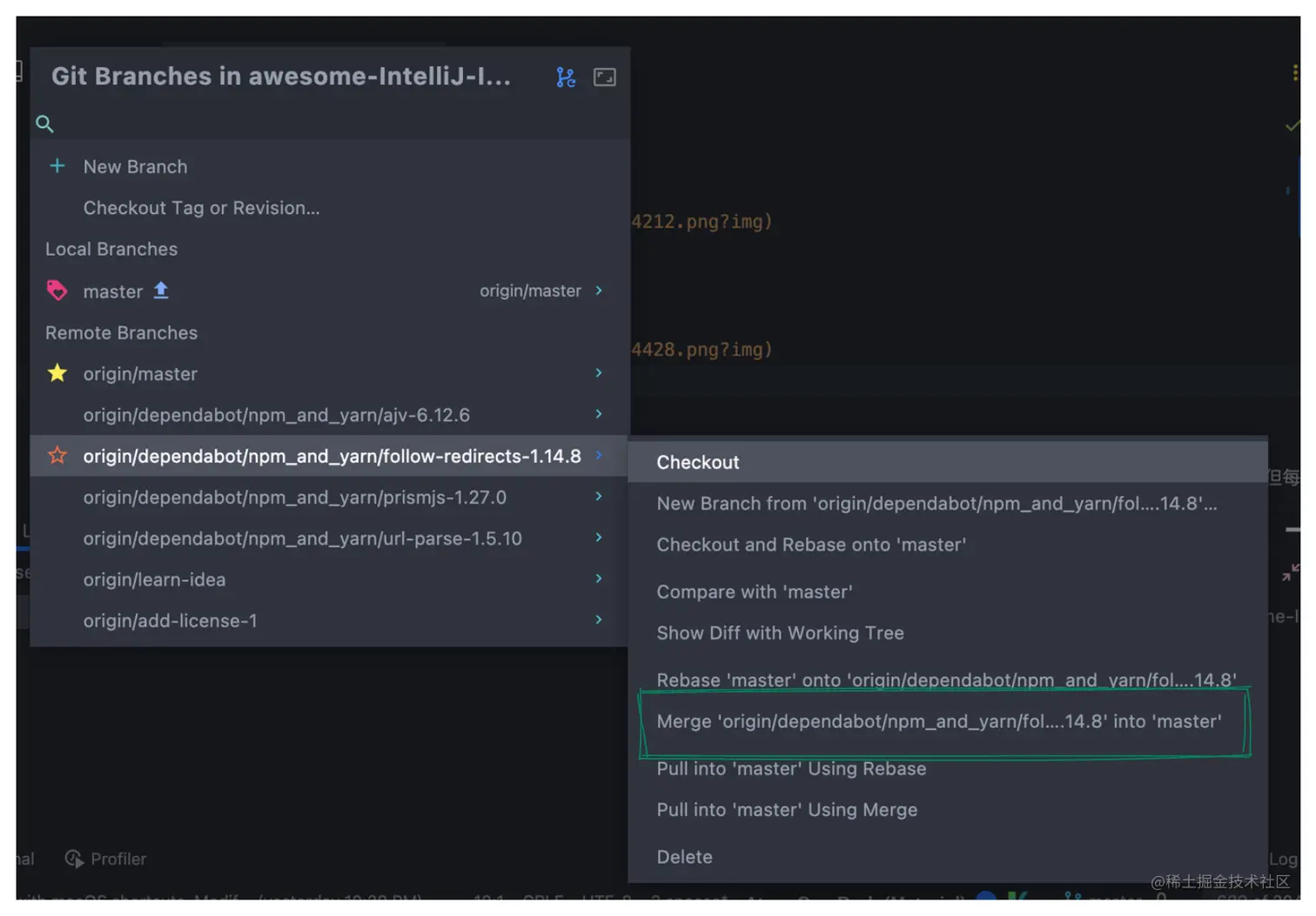Click the fetch branches icon in popup header
Screen dimensions: 1316x916
[x=566, y=77]
